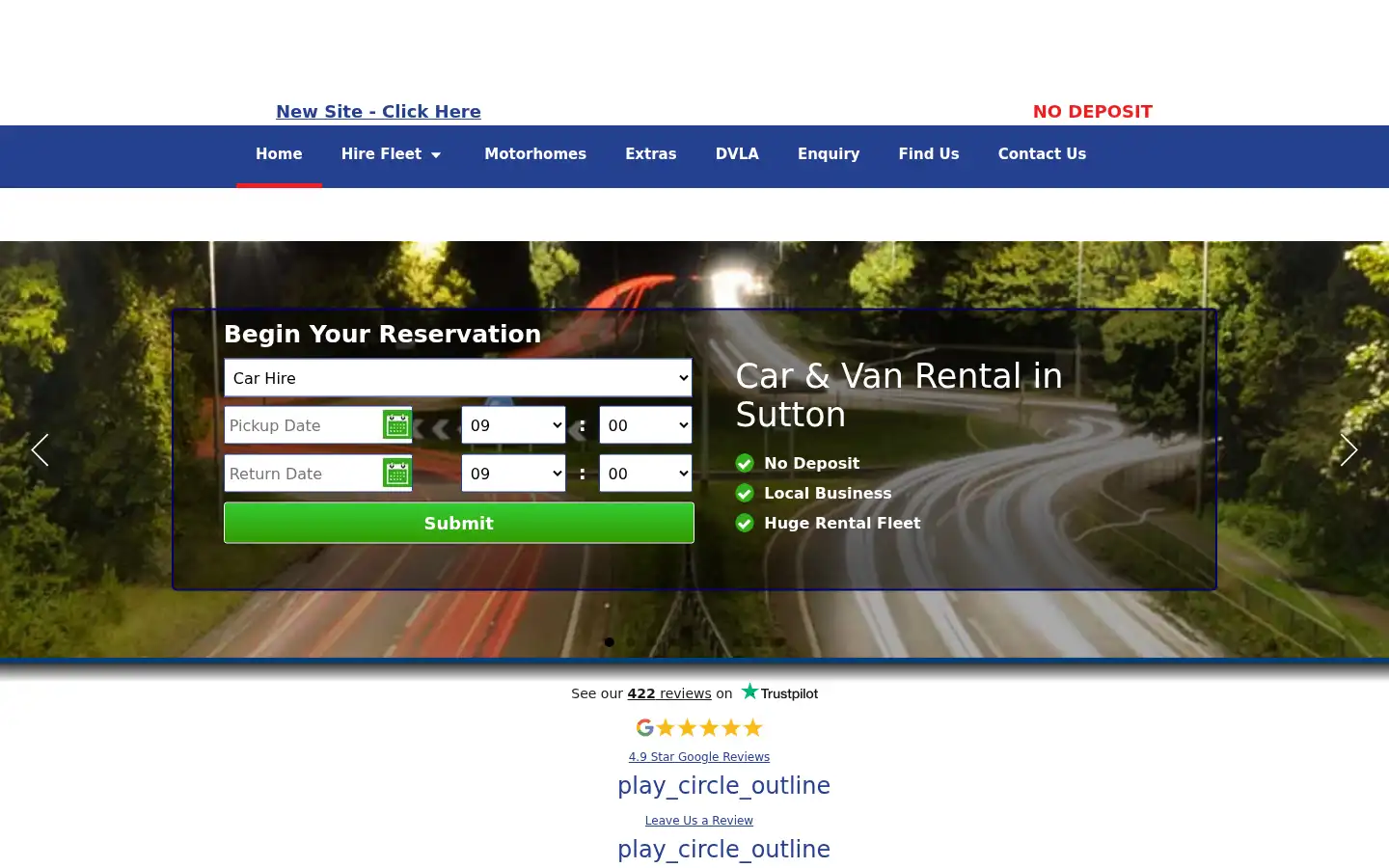
Task: Click the No Deposit checkmark icon
Action: click(745, 463)
